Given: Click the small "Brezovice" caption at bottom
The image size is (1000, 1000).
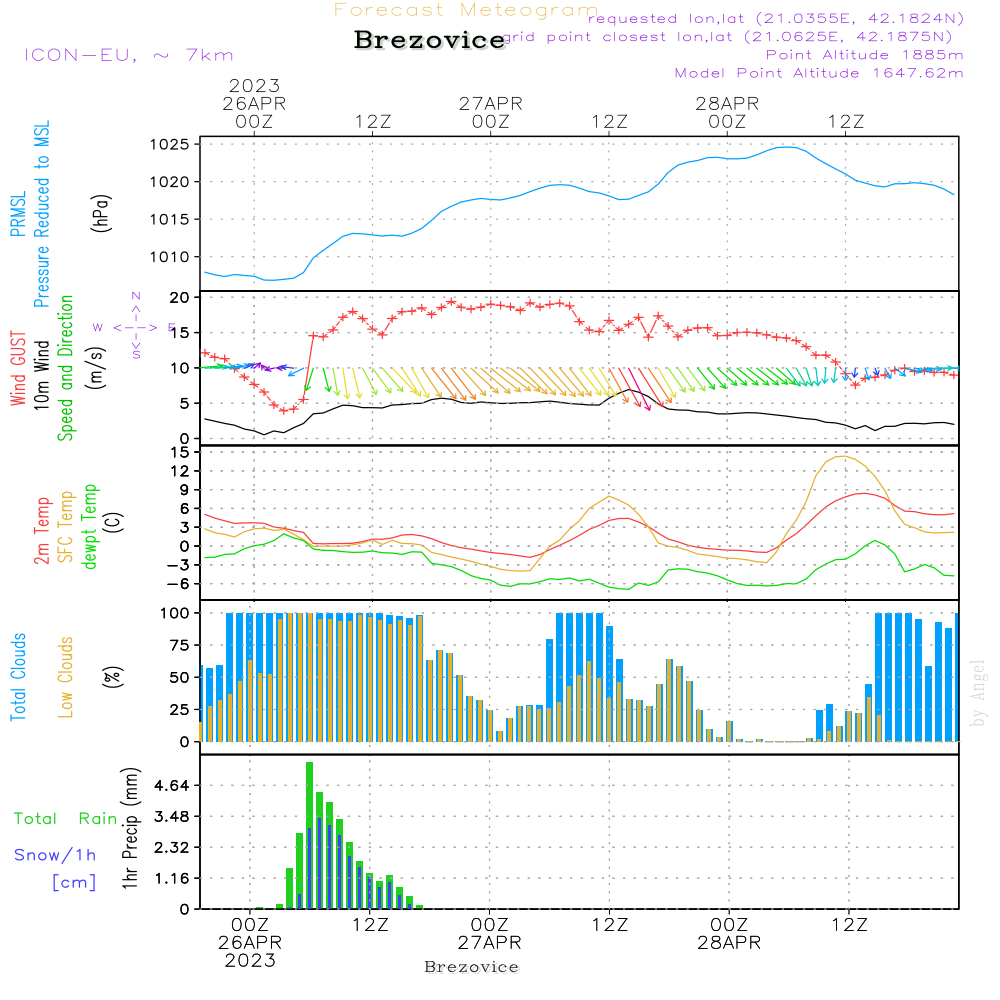Looking at the screenshot, I should click(471, 967).
